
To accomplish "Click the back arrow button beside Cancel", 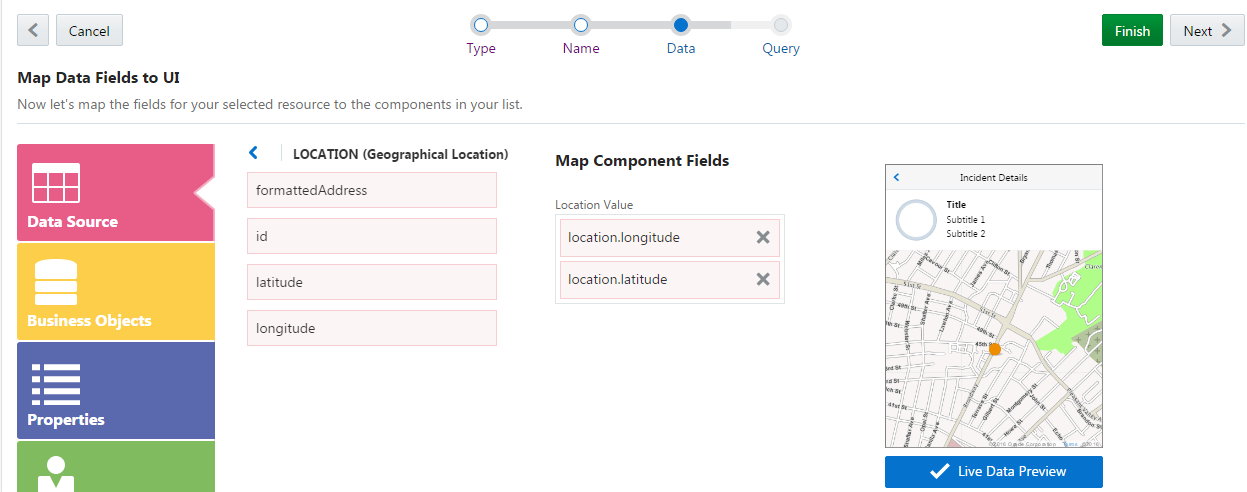I will pyautogui.click(x=33, y=31).
